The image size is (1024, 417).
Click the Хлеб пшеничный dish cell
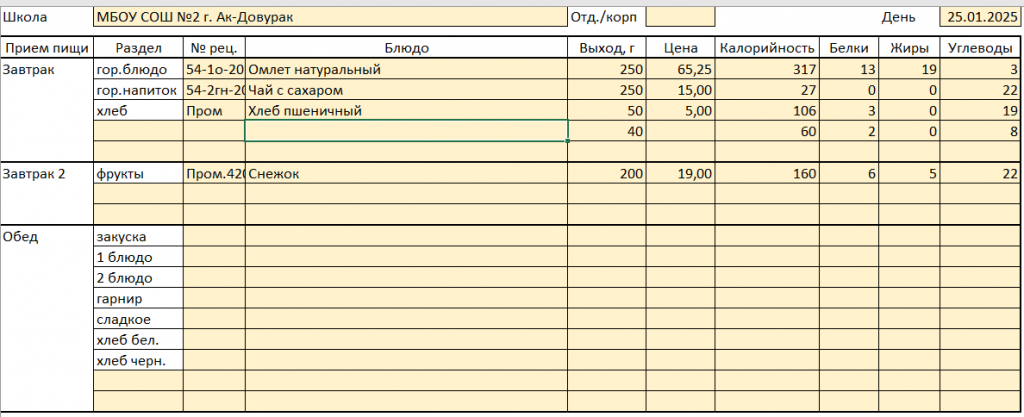click(406, 111)
